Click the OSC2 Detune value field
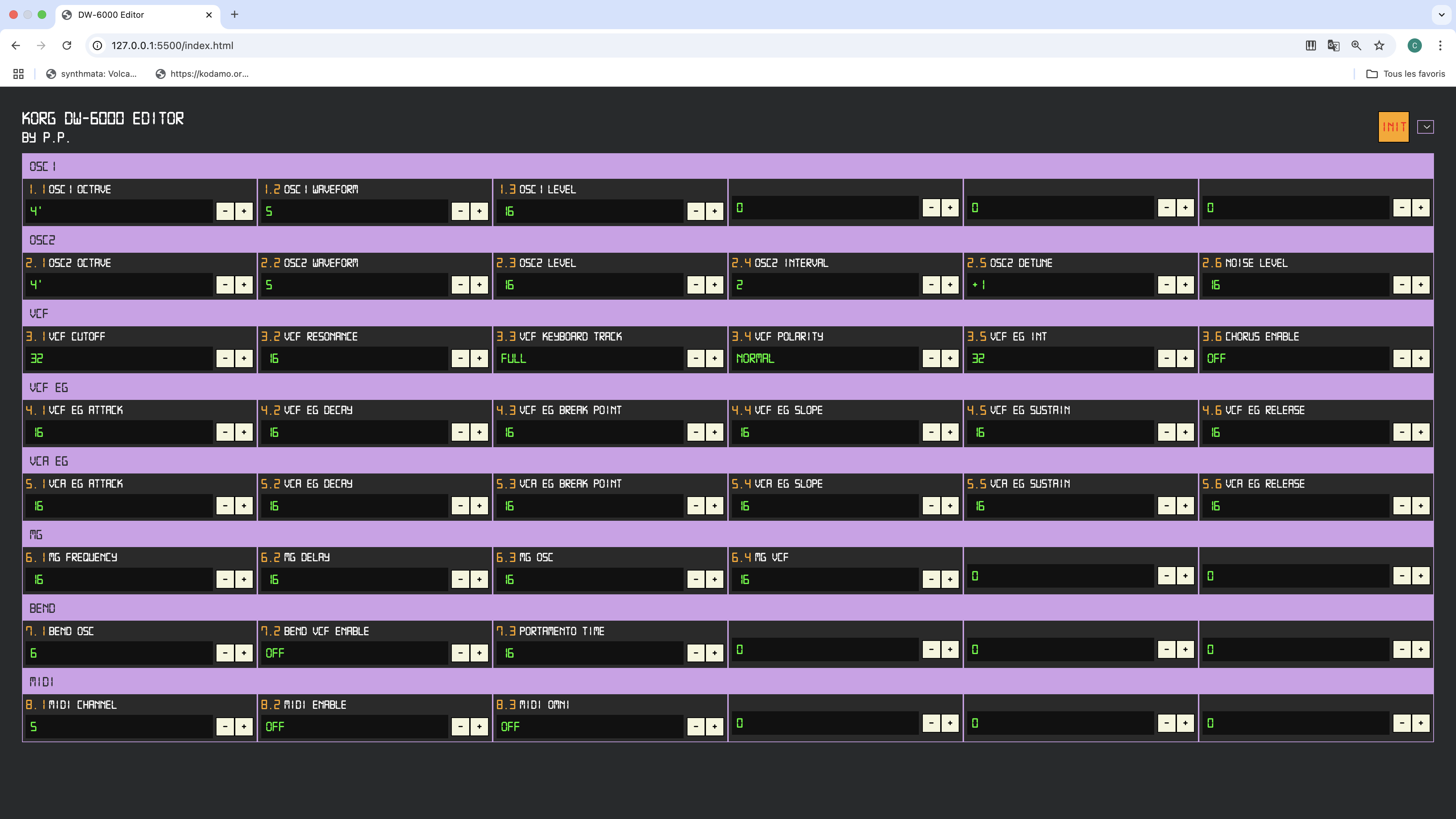 point(1061,285)
